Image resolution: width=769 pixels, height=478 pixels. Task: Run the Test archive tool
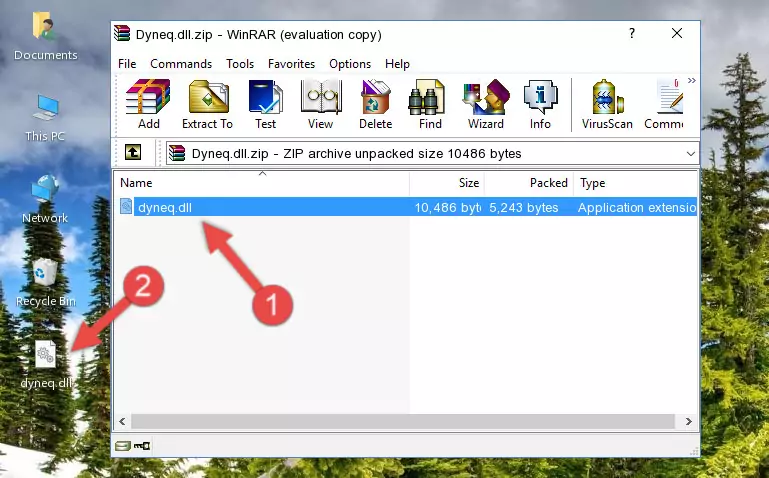coord(265,104)
